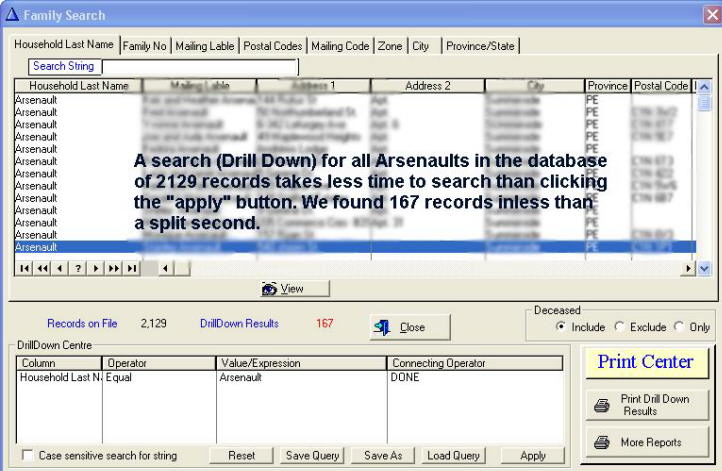
Task: Click the Column header in DrillDown Centre
Action: [59, 363]
